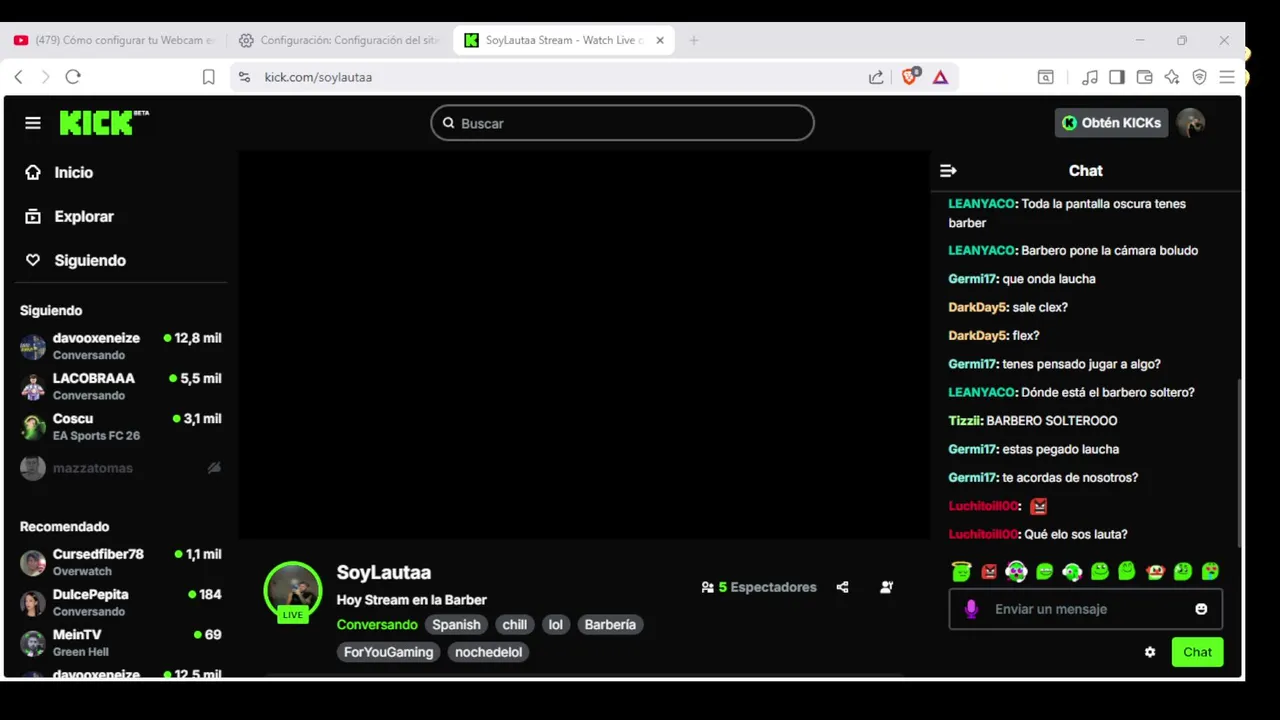
Task: Click the share stream icon
Action: 842,587
